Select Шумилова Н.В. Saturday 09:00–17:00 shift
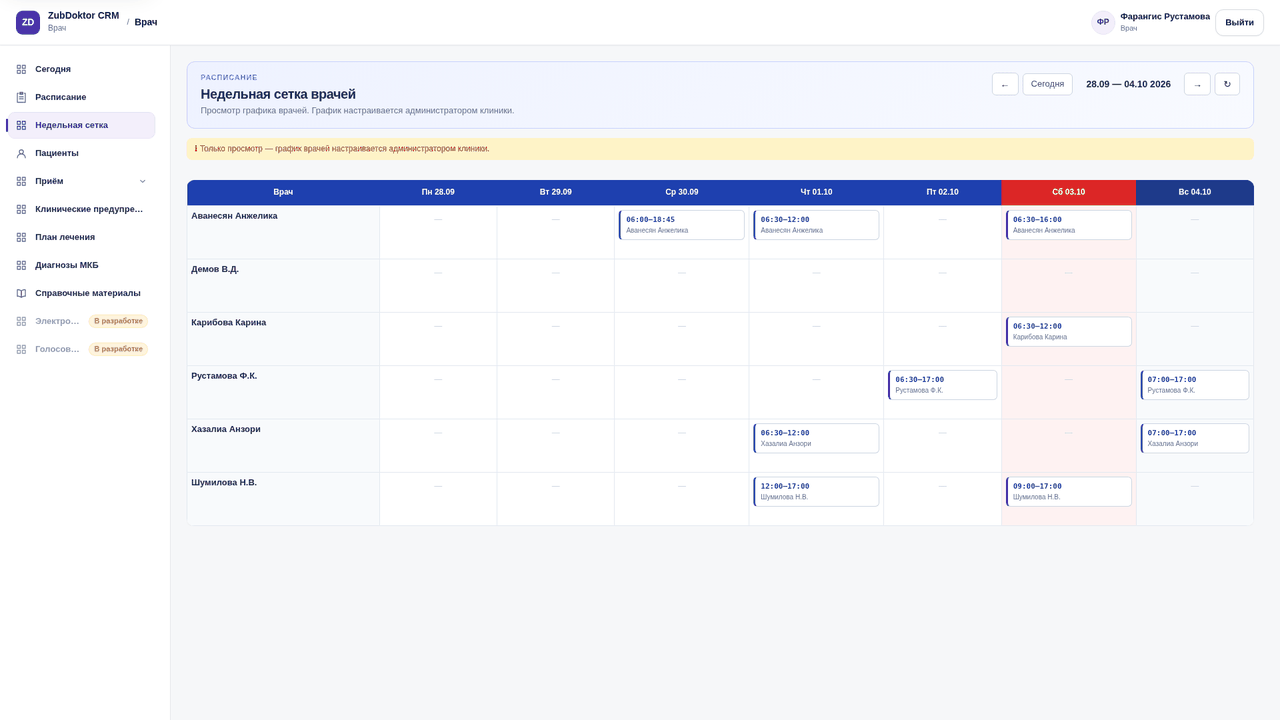The height and width of the screenshot is (720, 1280). click(x=1069, y=492)
